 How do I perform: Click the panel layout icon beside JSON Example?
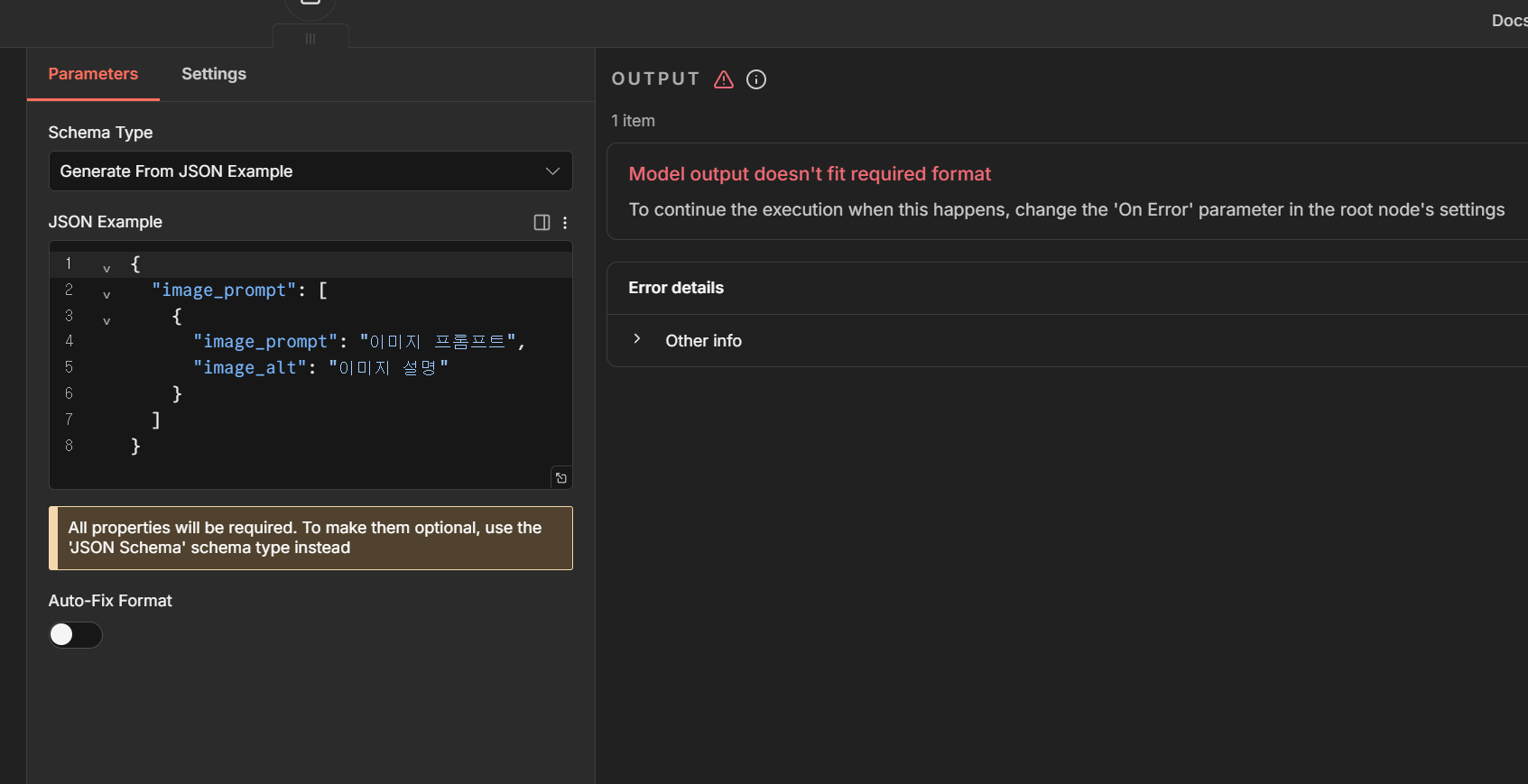[x=542, y=223]
